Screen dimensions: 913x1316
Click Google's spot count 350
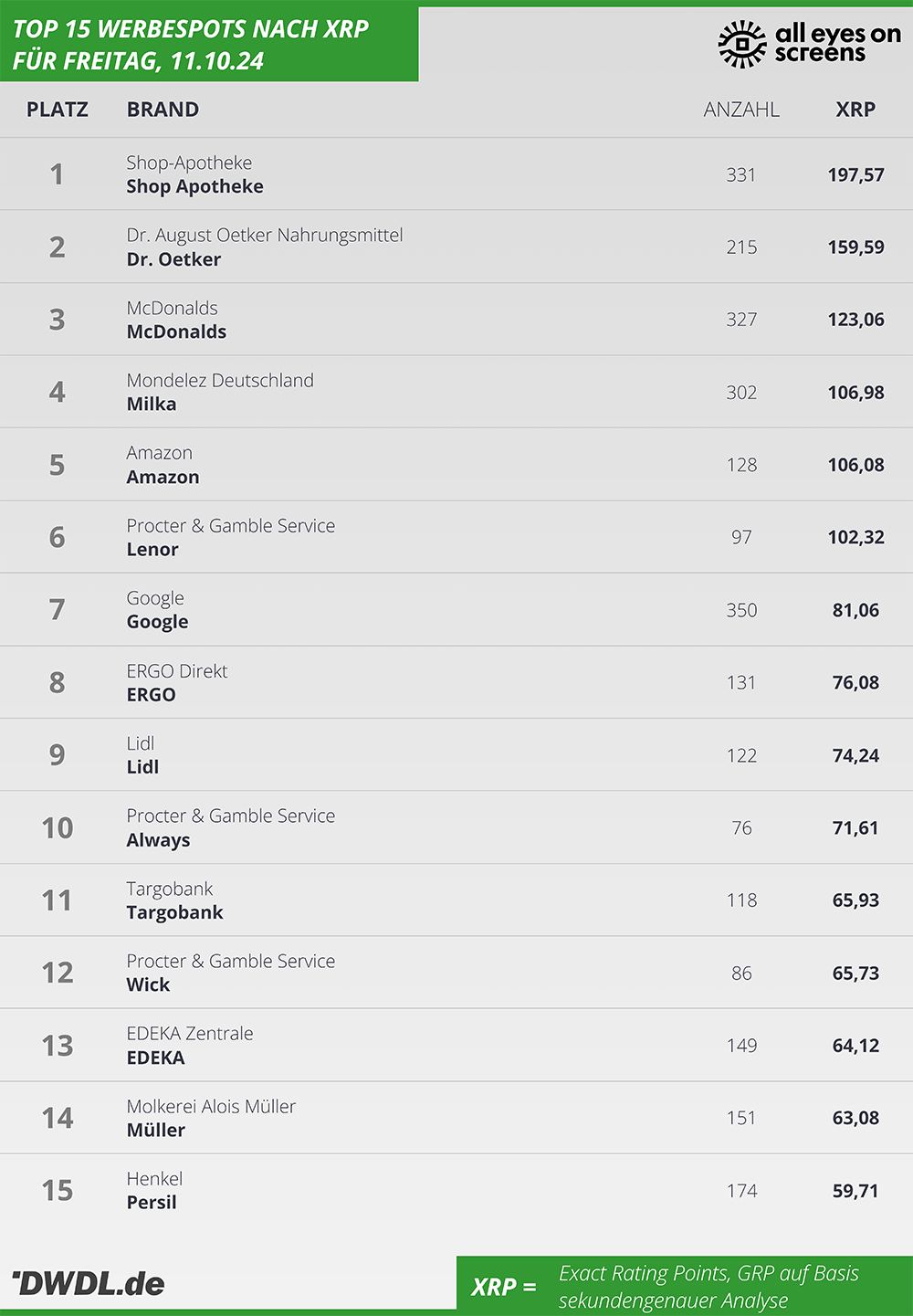741,610
